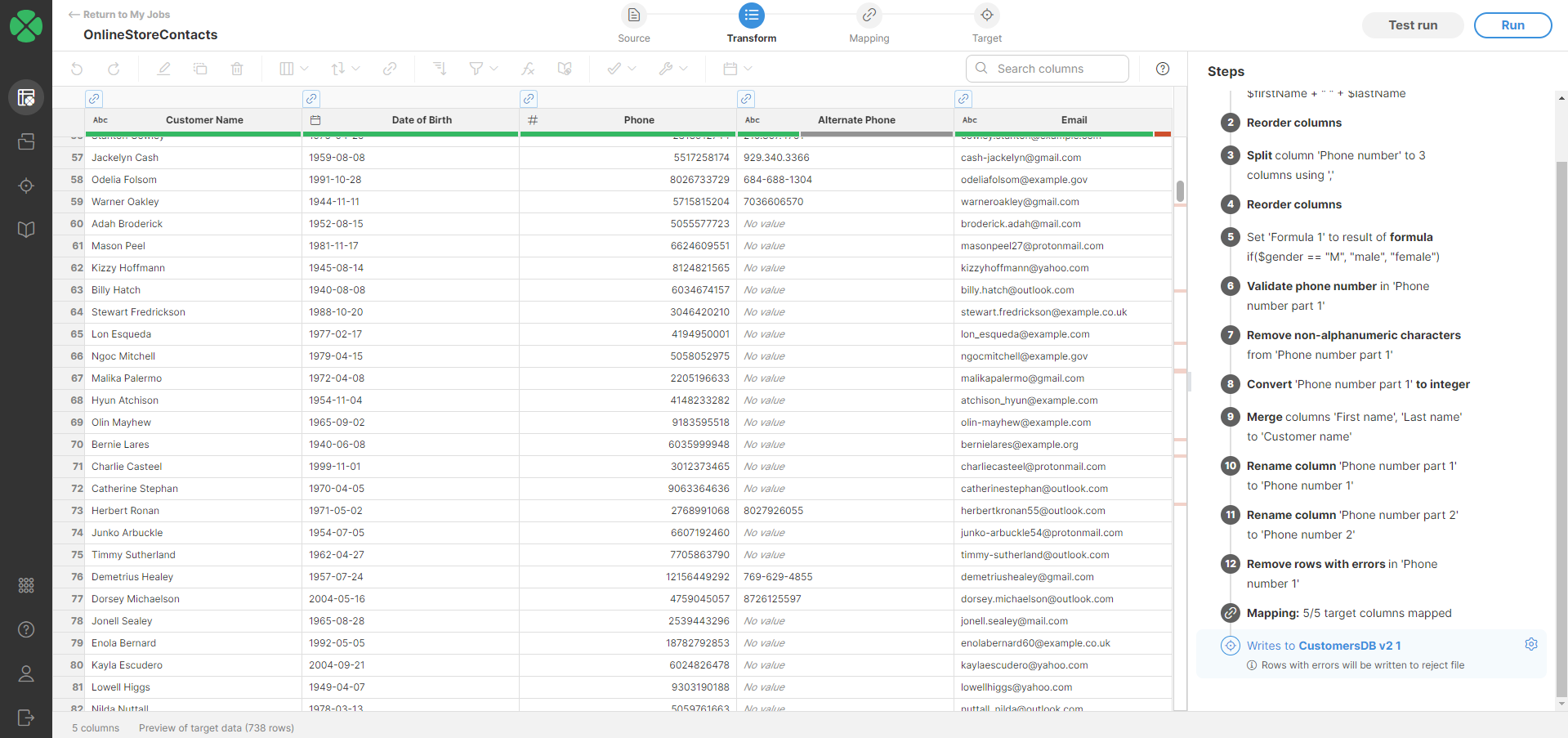Click the redo icon in the toolbar
Screen dimensions: 1568x738
click(x=114, y=69)
